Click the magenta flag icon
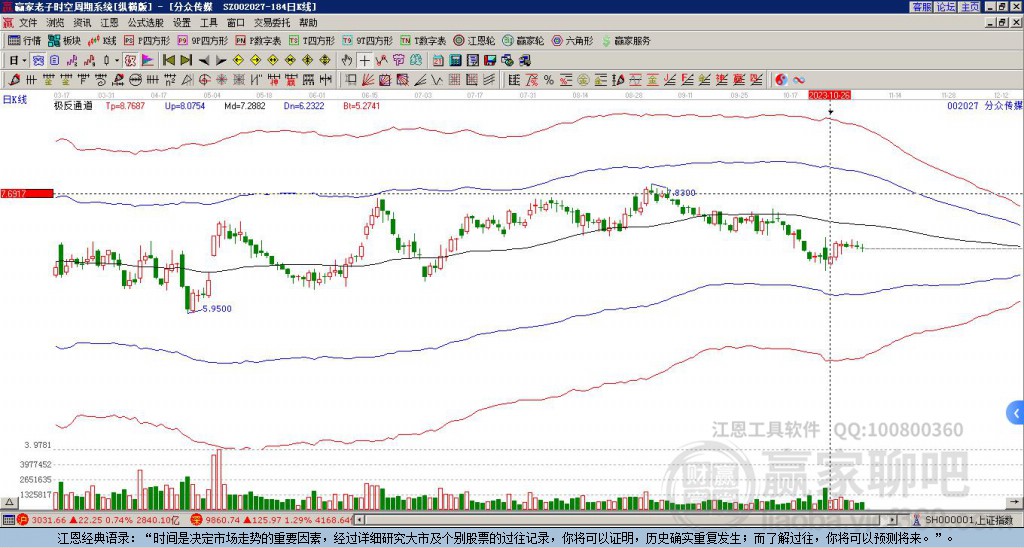The width and height of the screenshot is (1024, 548). [148, 61]
